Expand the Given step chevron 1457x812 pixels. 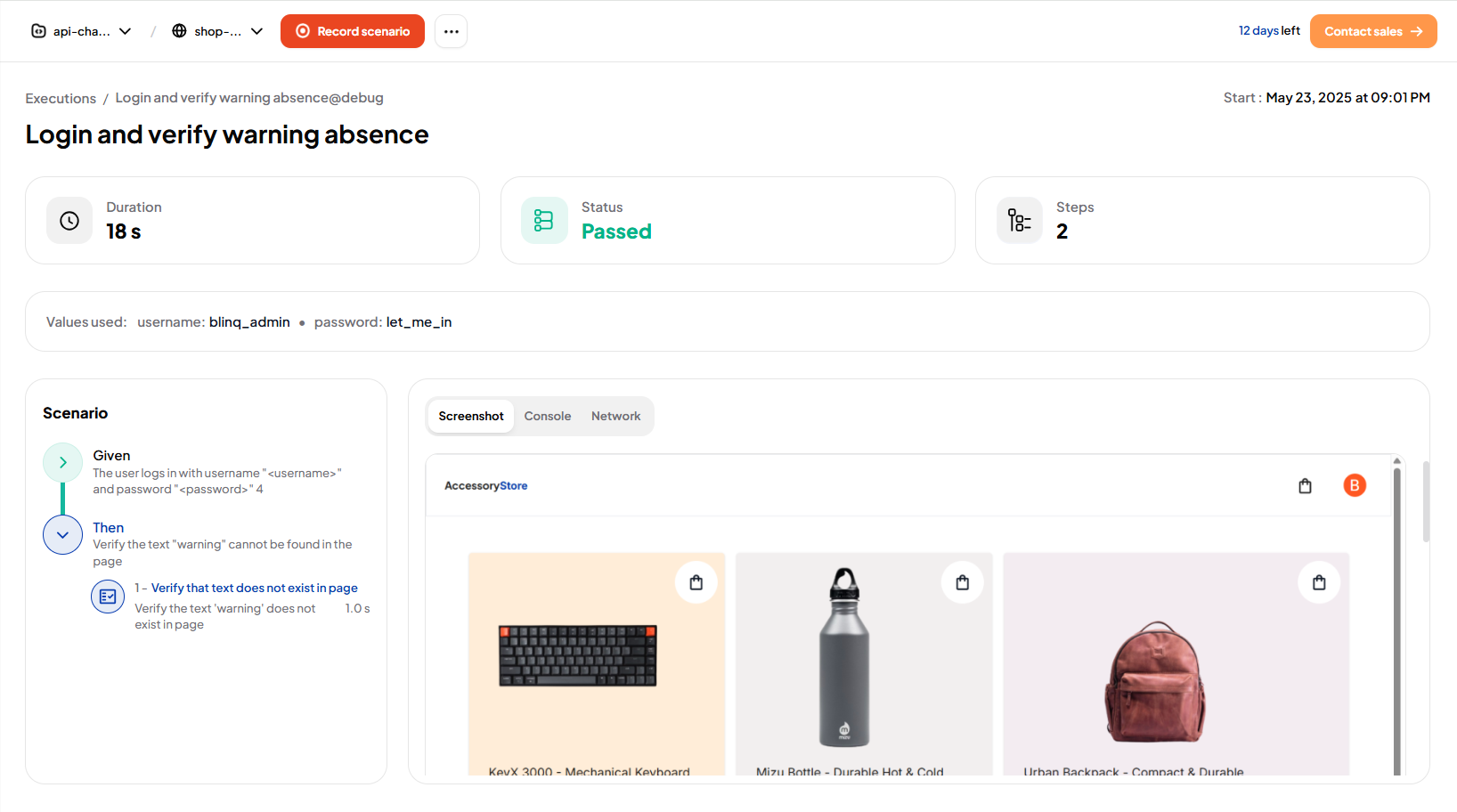click(x=63, y=462)
